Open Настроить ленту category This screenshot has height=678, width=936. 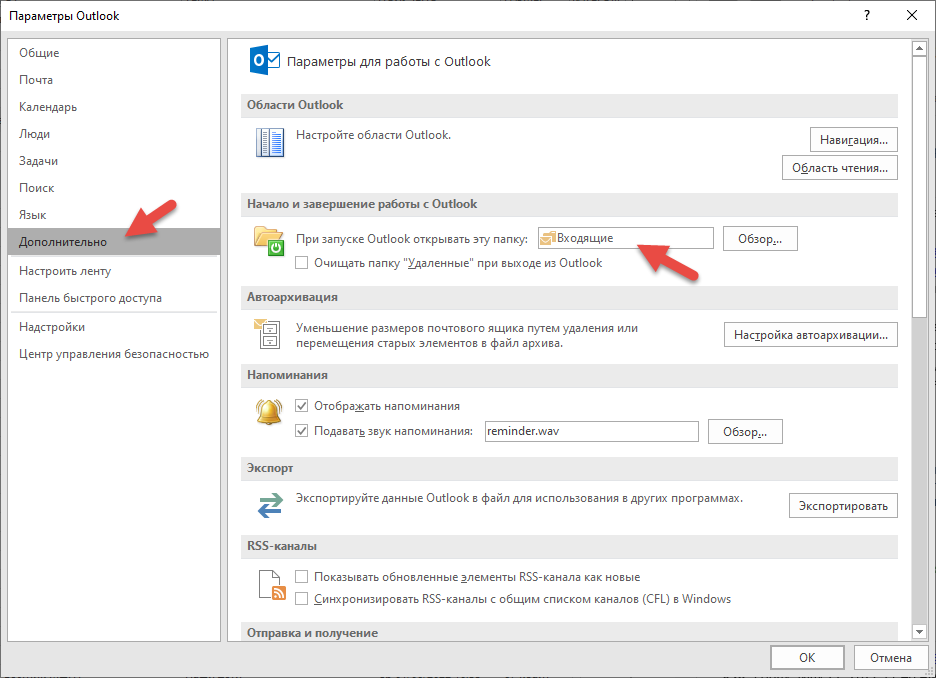click(x=114, y=271)
